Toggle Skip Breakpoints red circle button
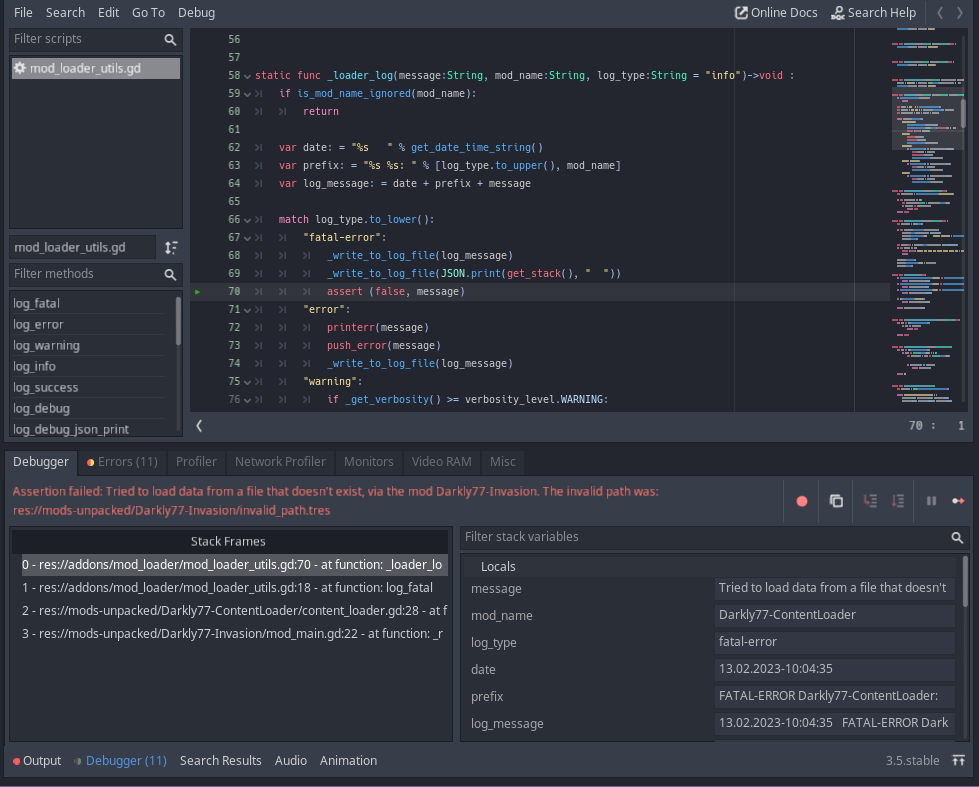Screen dimensions: 979x787 click(x=801, y=501)
